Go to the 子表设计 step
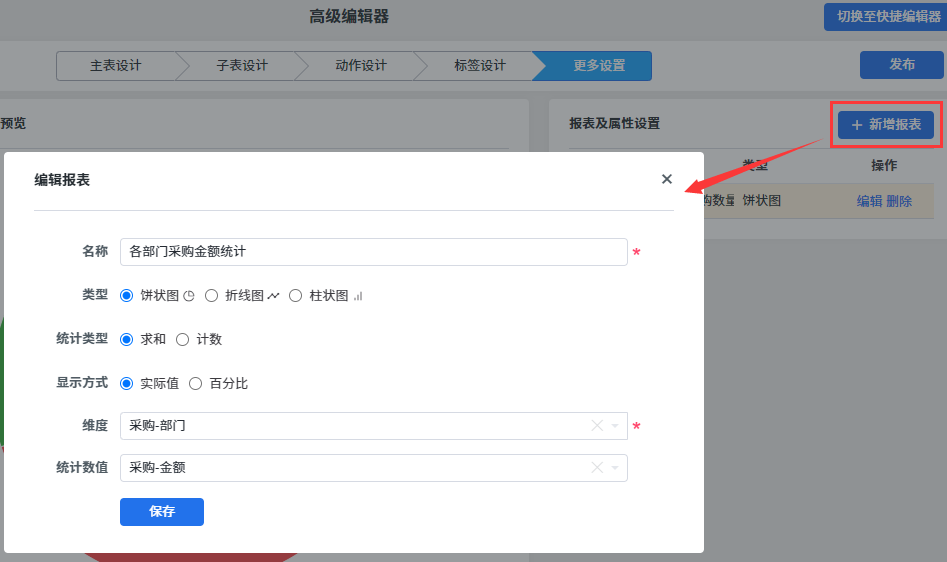 (242, 66)
